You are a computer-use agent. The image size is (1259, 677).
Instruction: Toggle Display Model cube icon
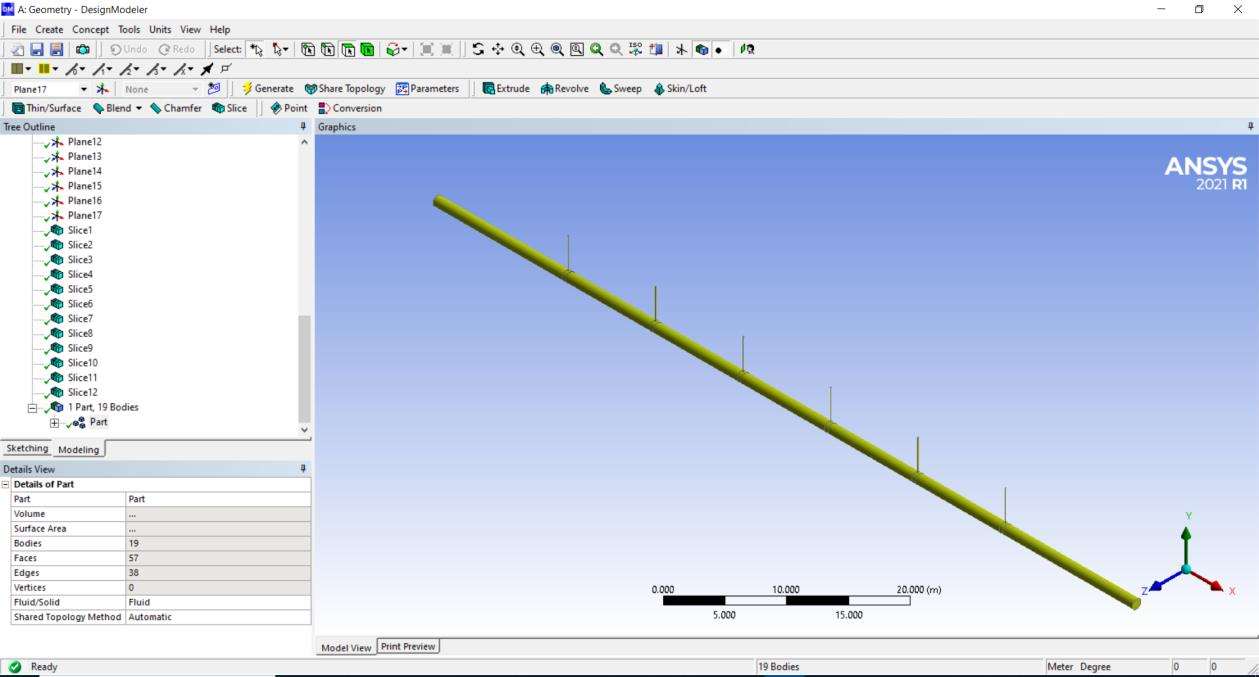(x=701, y=49)
